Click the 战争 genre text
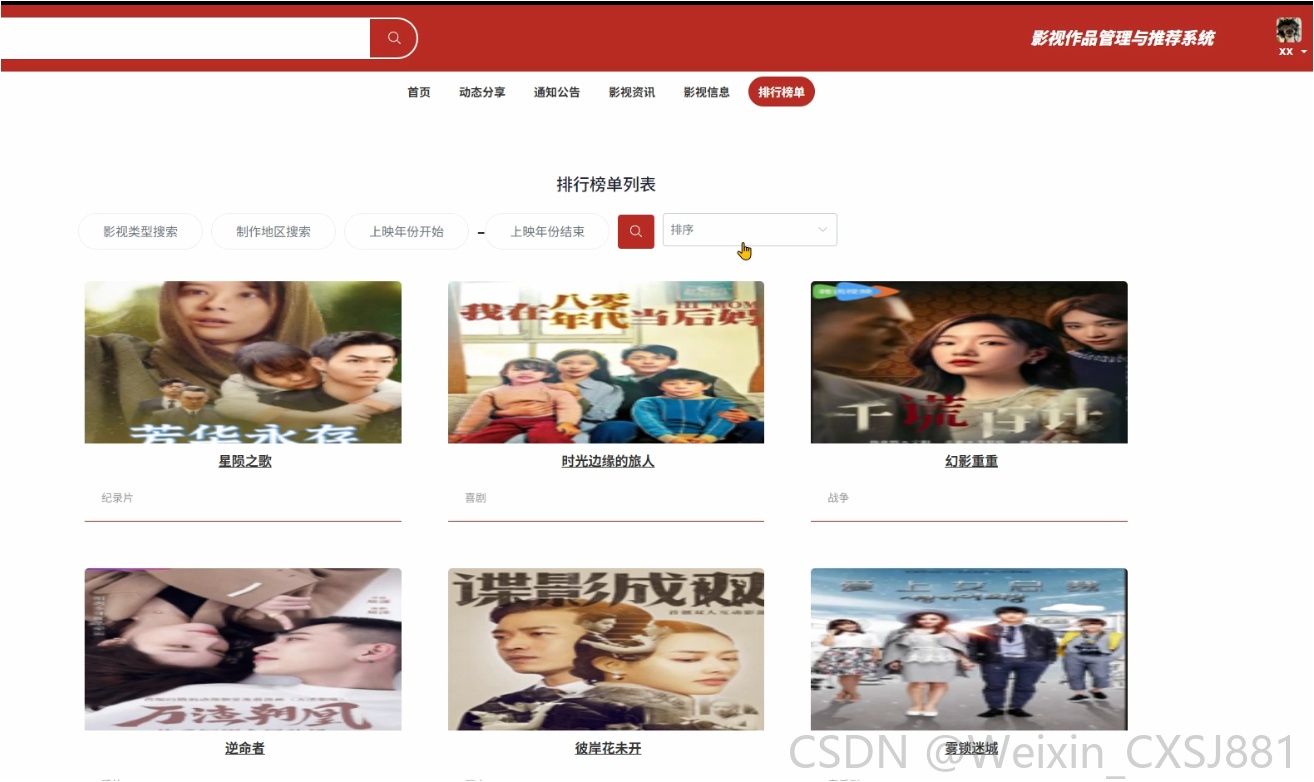This screenshot has height=782, width=1314. click(x=838, y=497)
